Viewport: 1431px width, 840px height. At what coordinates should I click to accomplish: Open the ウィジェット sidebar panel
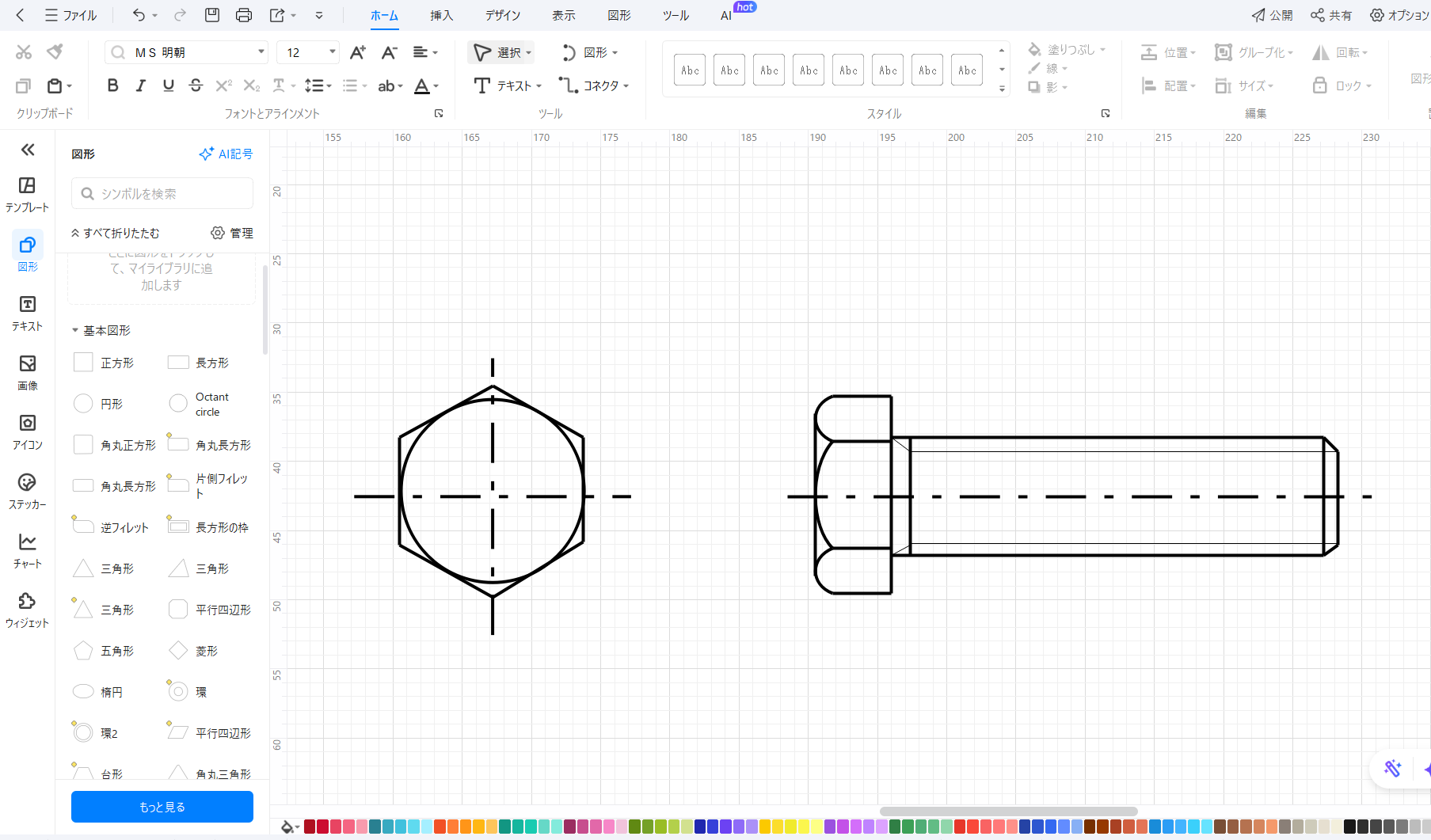[x=28, y=610]
